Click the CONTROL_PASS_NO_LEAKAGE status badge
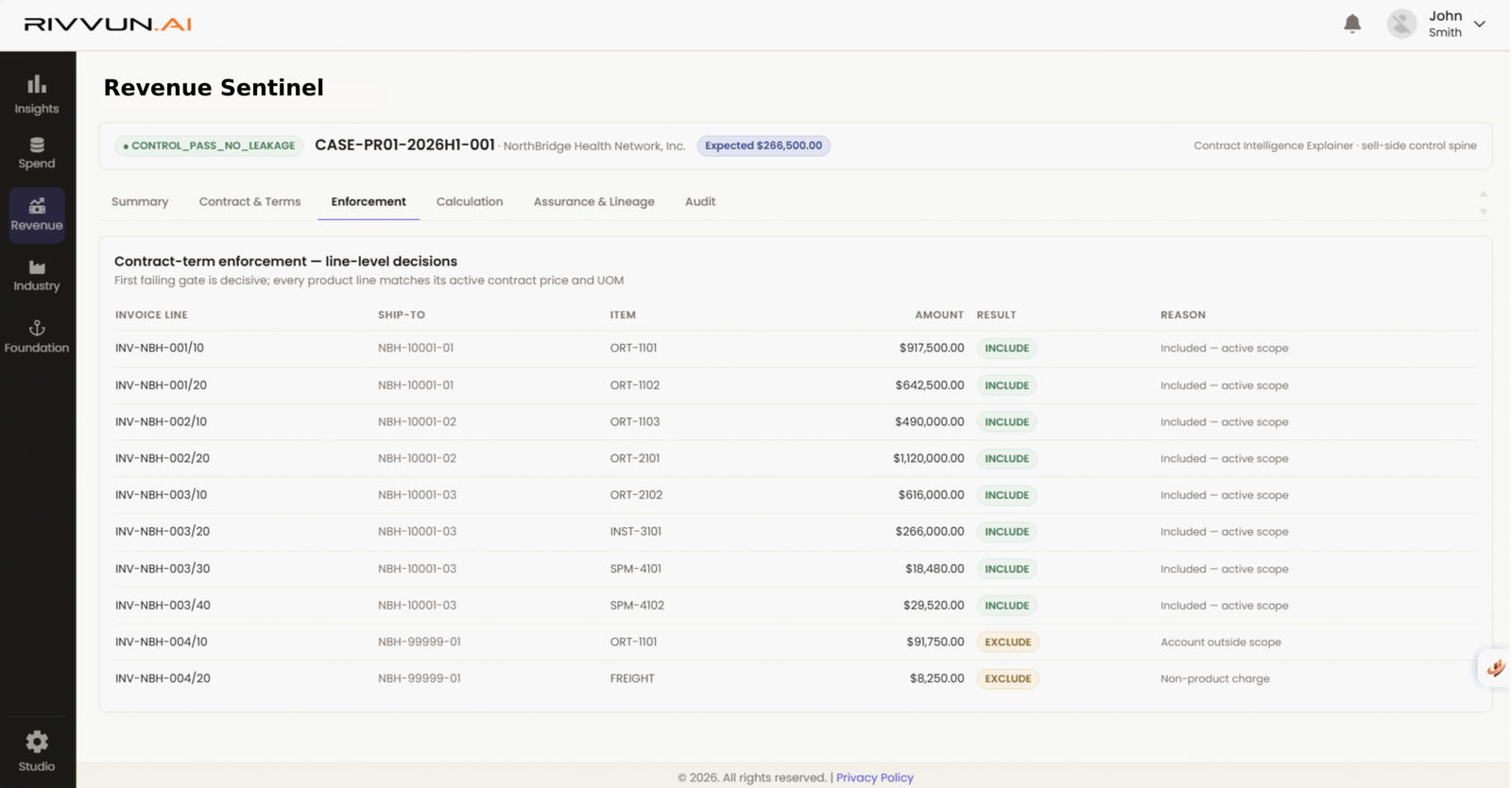The height and width of the screenshot is (788, 1512). pyautogui.click(x=209, y=146)
